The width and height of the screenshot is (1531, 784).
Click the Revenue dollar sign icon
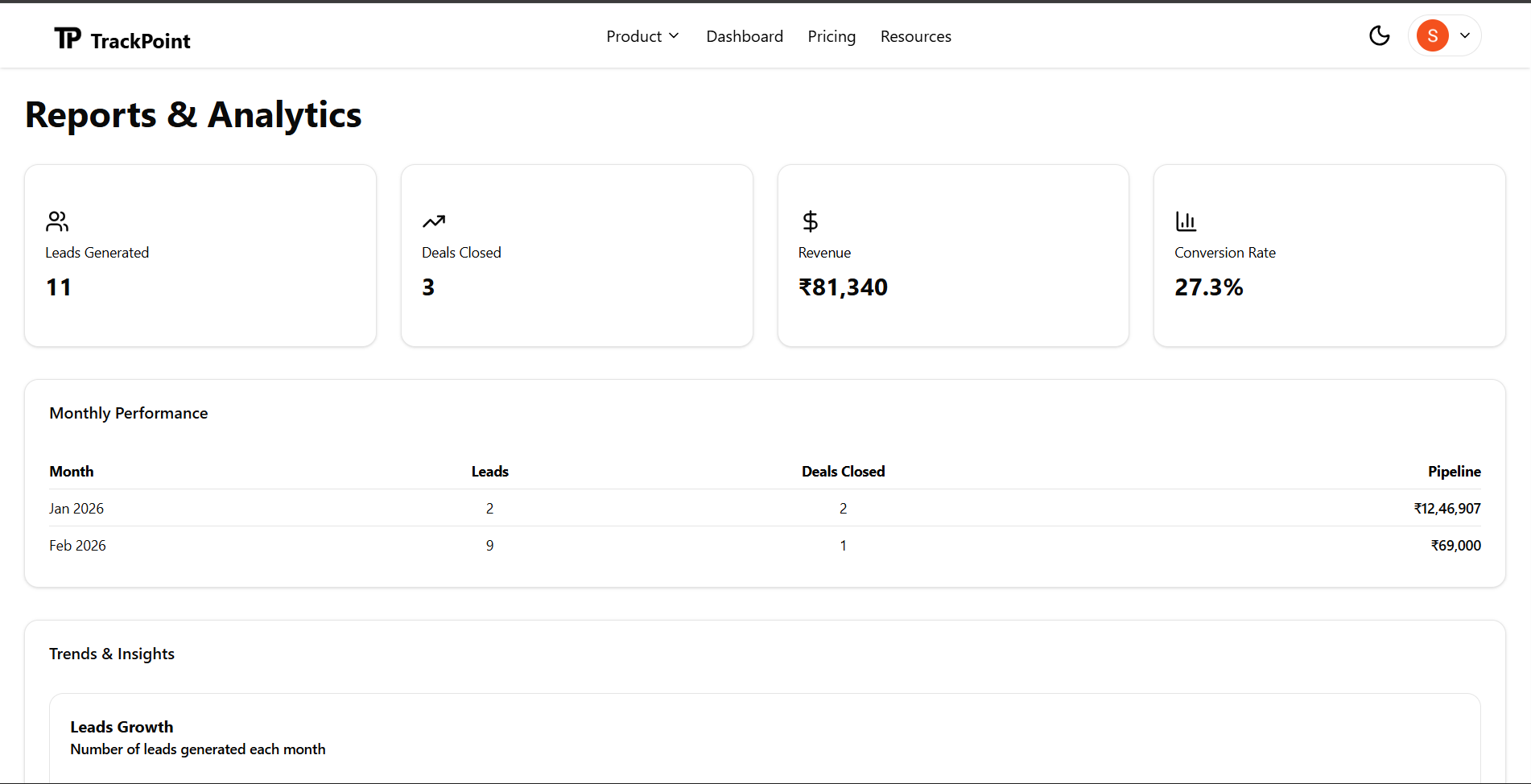(x=809, y=220)
